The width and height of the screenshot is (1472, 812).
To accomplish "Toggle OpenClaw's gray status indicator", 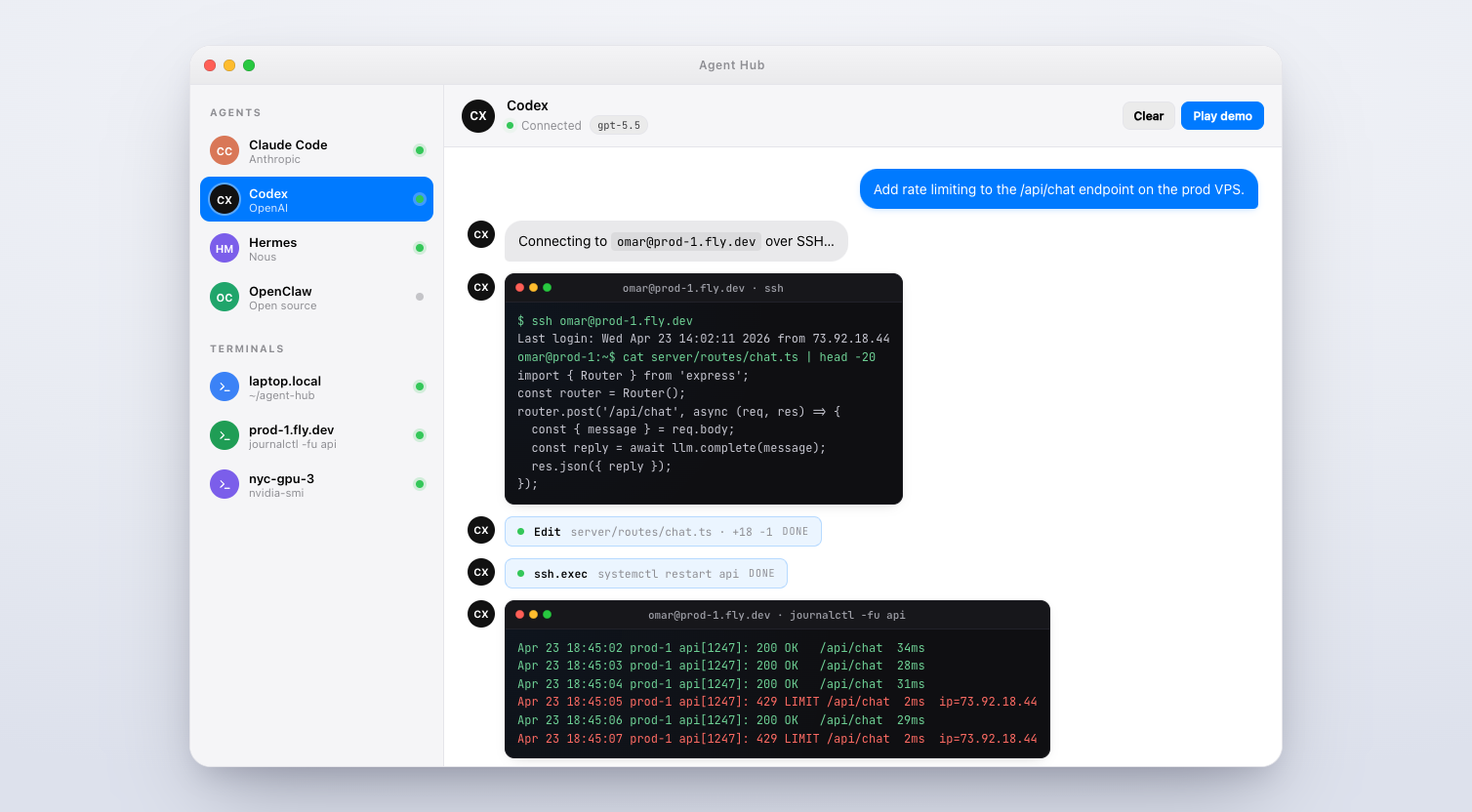I will (420, 297).
